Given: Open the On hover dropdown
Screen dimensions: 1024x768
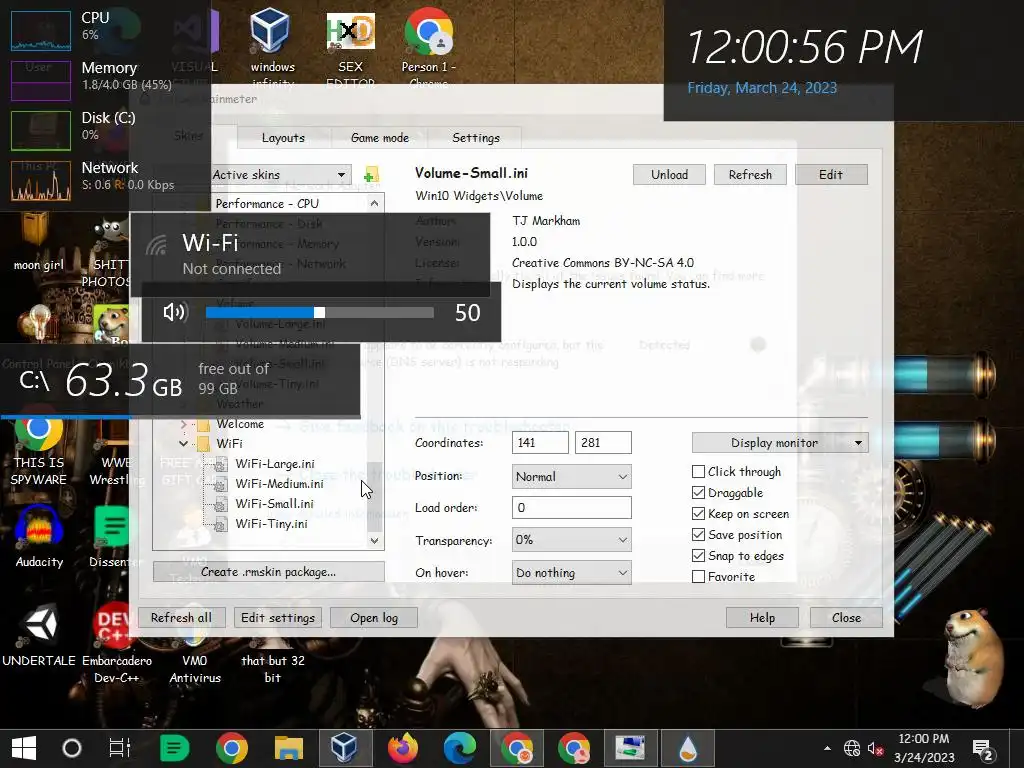Looking at the screenshot, I should click(571, 573).
